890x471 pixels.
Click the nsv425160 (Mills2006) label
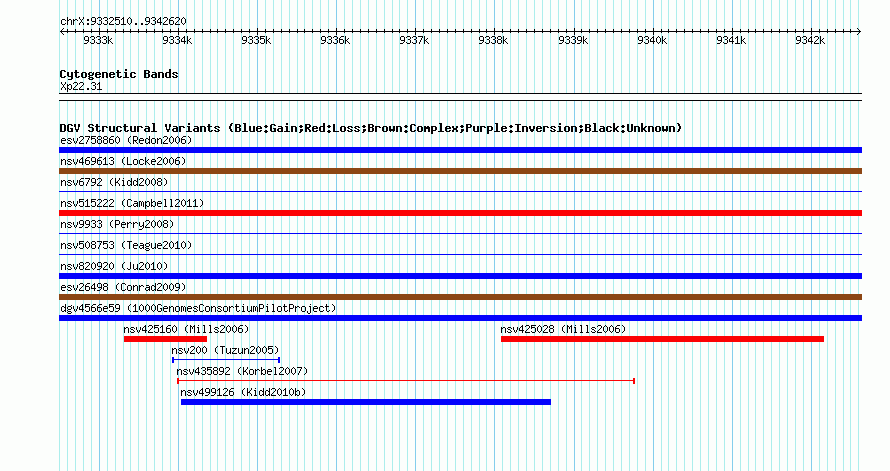[186, 329]
